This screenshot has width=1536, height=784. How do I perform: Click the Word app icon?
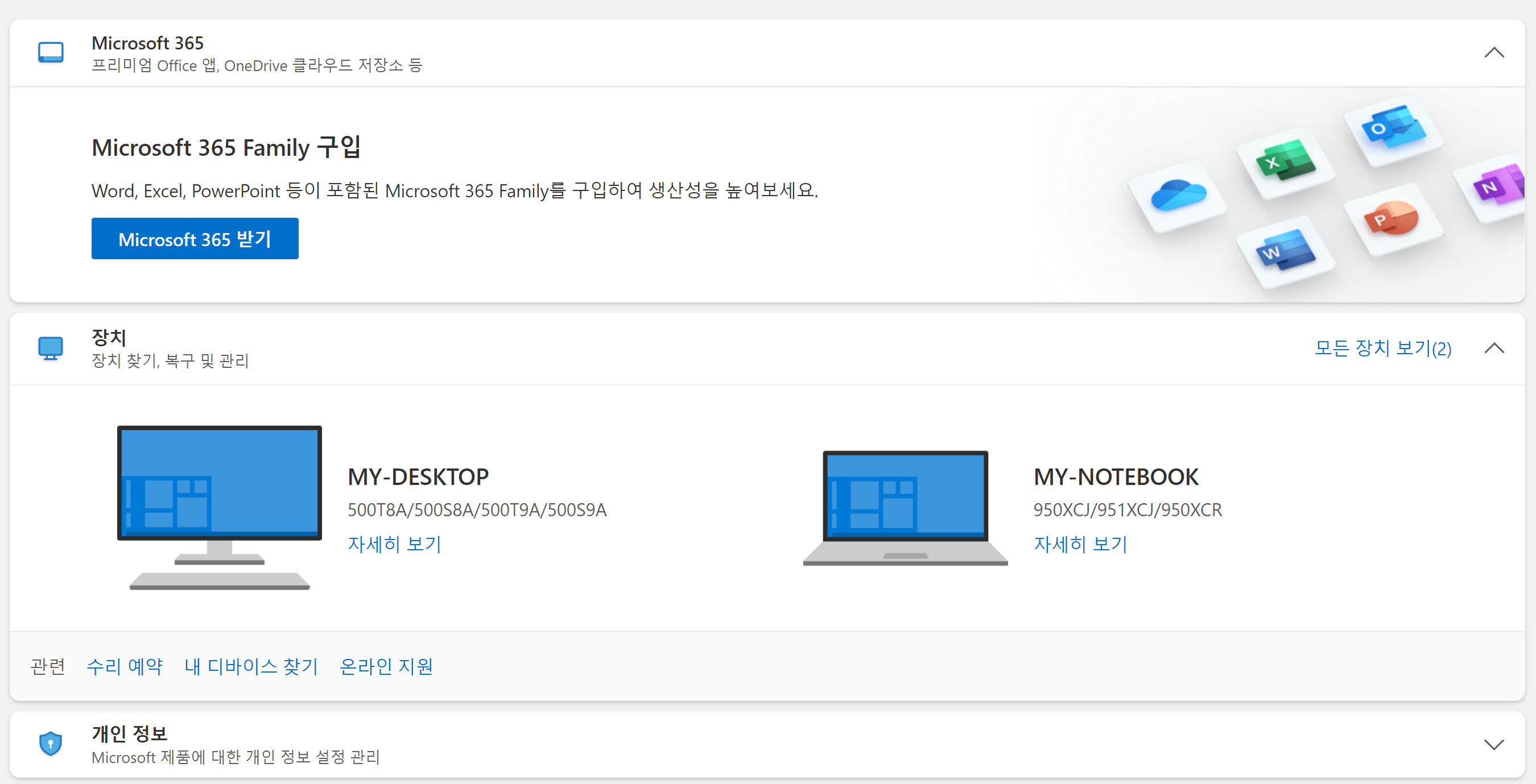[x=1285, y=251]
